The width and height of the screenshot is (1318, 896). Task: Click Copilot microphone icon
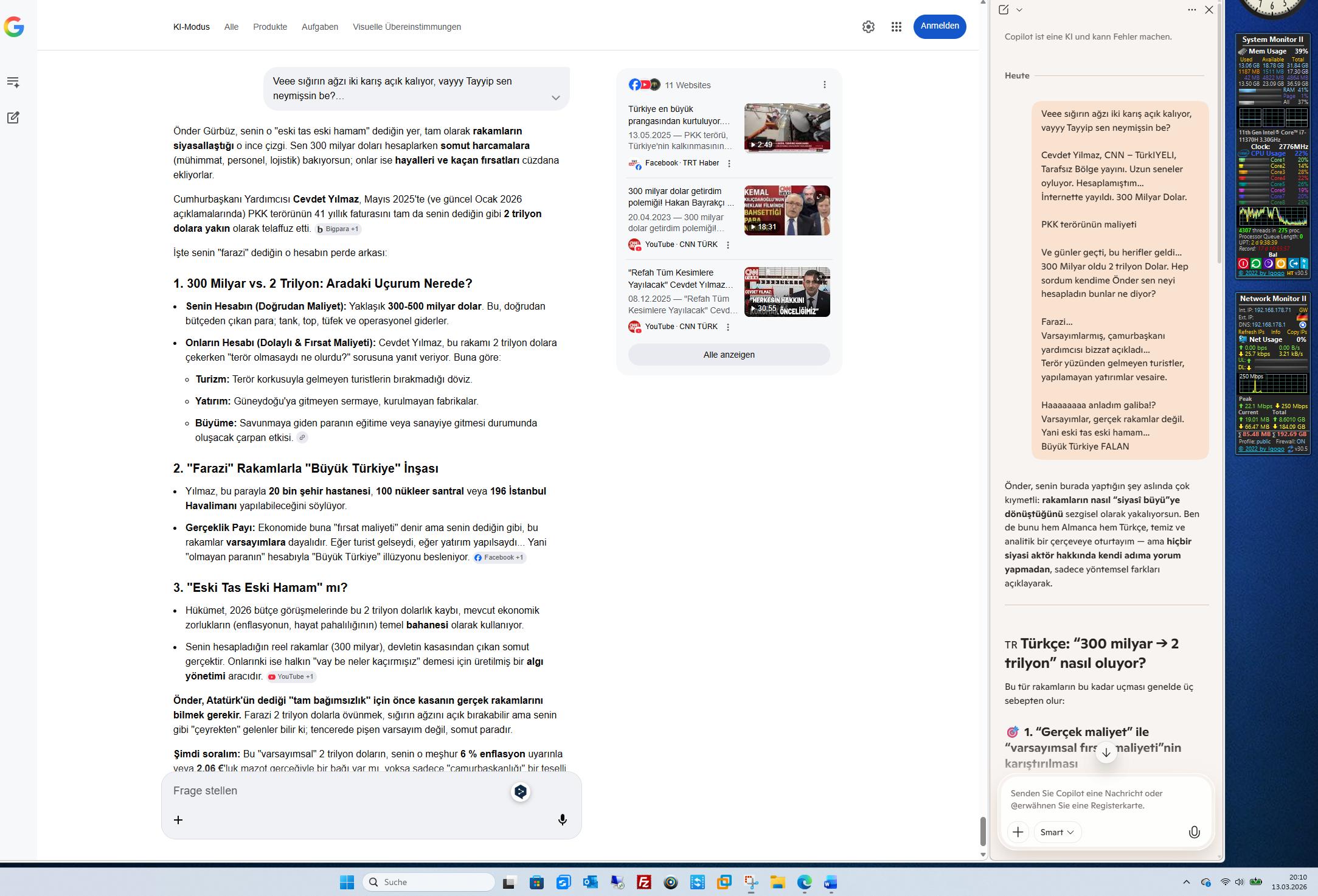click(1194, 832)
